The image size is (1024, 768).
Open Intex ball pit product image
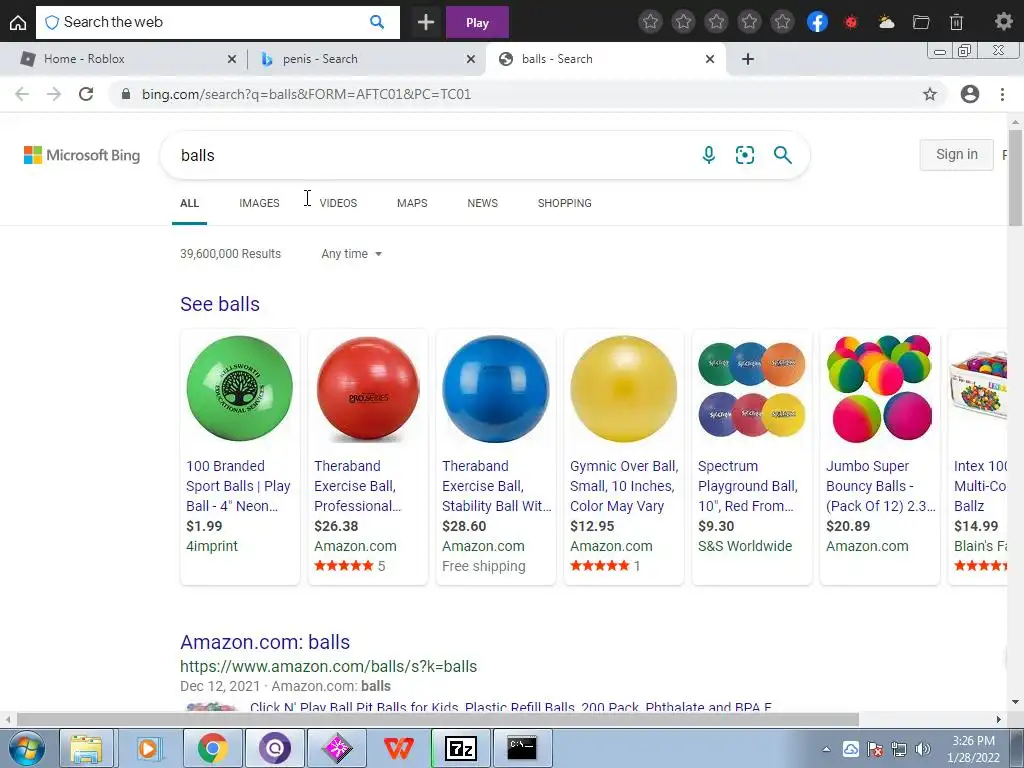point(978,389)
